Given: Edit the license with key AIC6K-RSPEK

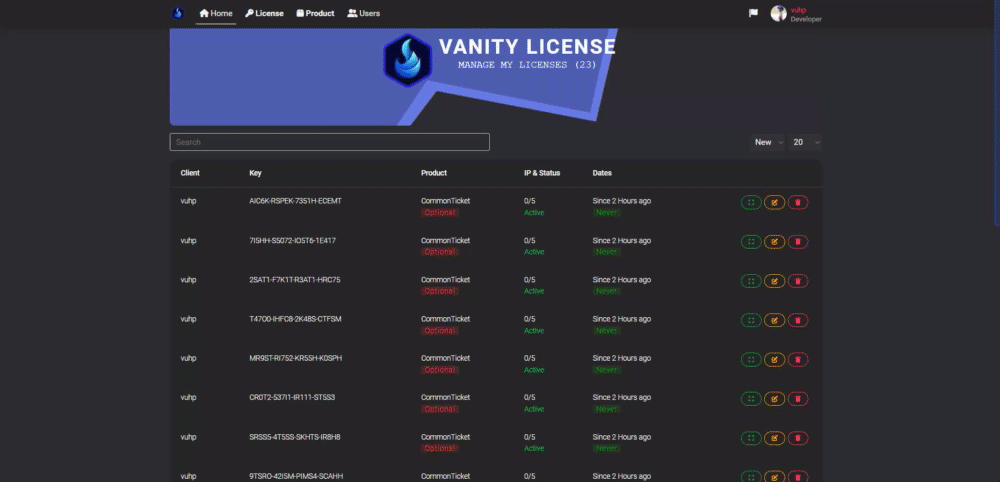Looking at the screenshot, I should click(x=774, y=203).
